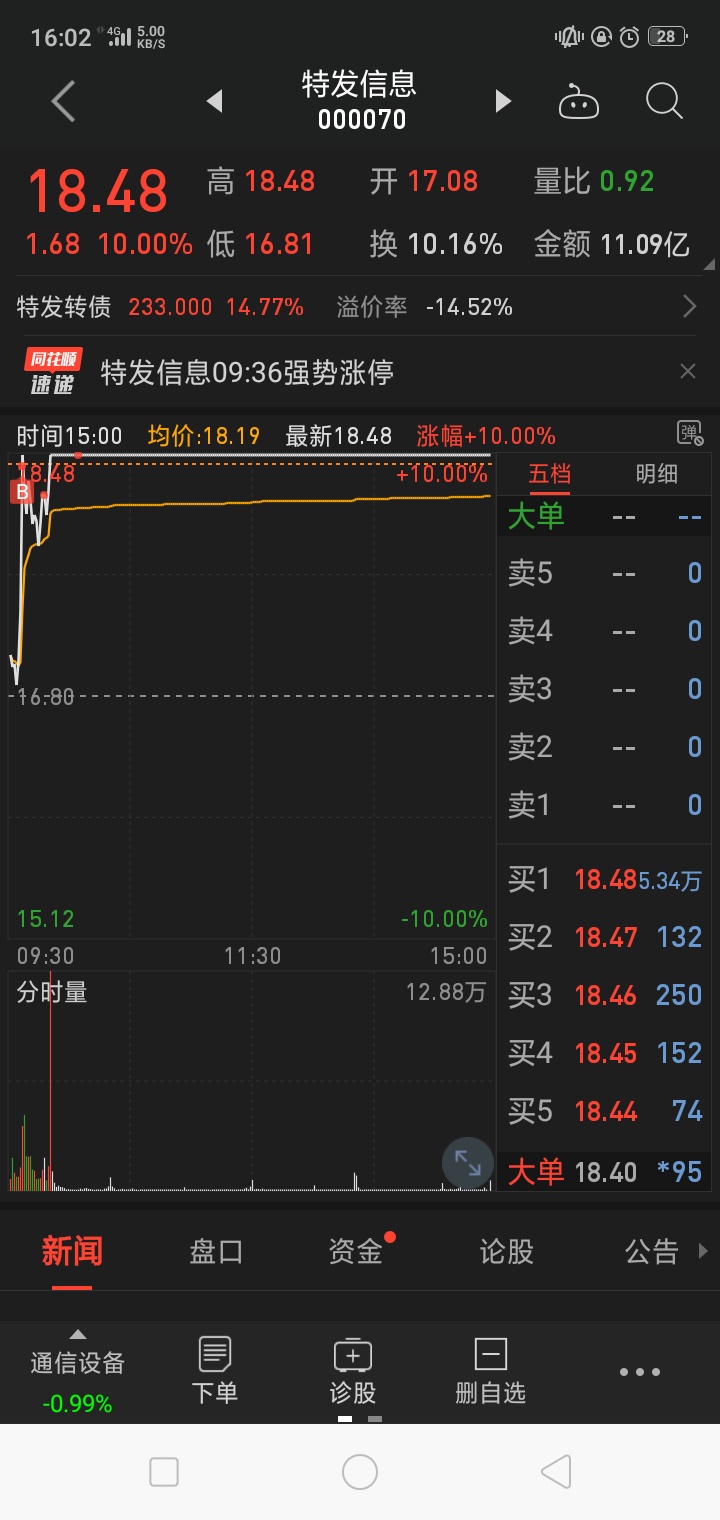720x1520 pixels.
Task: Open the 盘口 tab
Action: click(x=216, y=1251)
